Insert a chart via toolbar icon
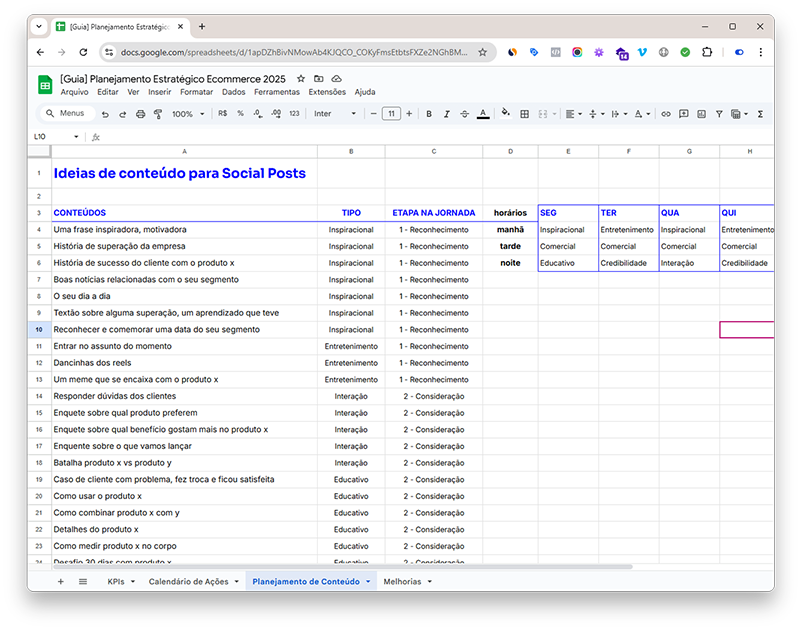This screenshot has height=628, width=800. pyautogui.click(x=702, y=114)
